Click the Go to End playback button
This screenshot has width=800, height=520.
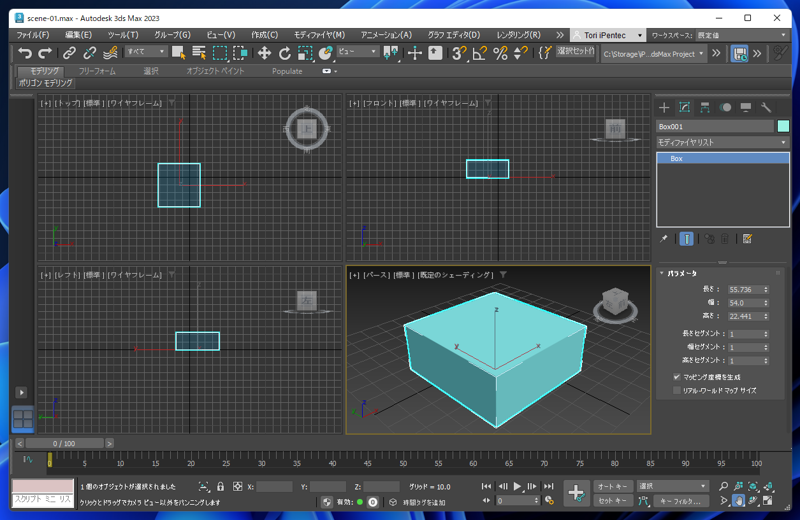click(x=548, y=486)
